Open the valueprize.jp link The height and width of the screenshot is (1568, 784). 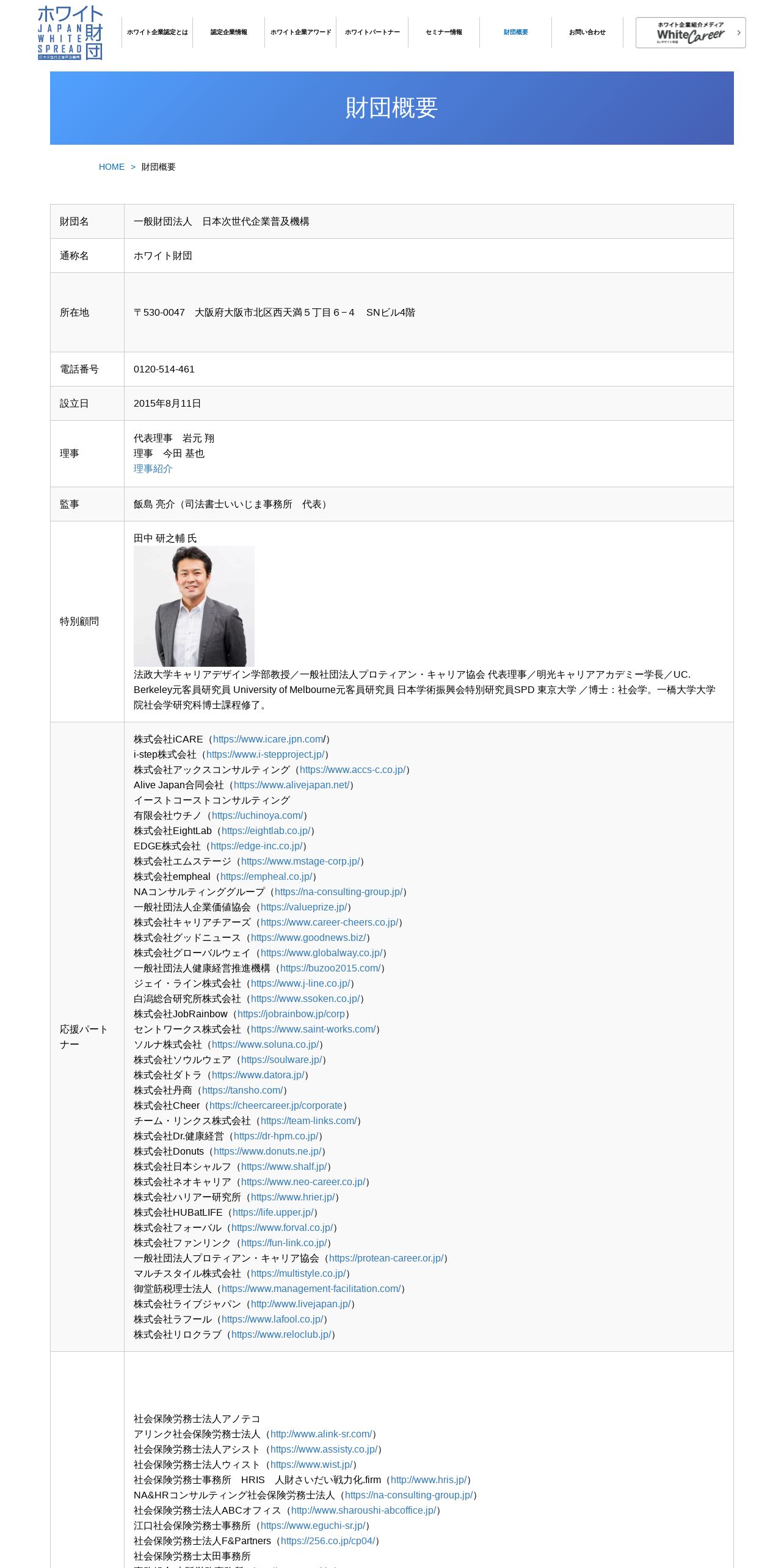(x=304, y=907)
